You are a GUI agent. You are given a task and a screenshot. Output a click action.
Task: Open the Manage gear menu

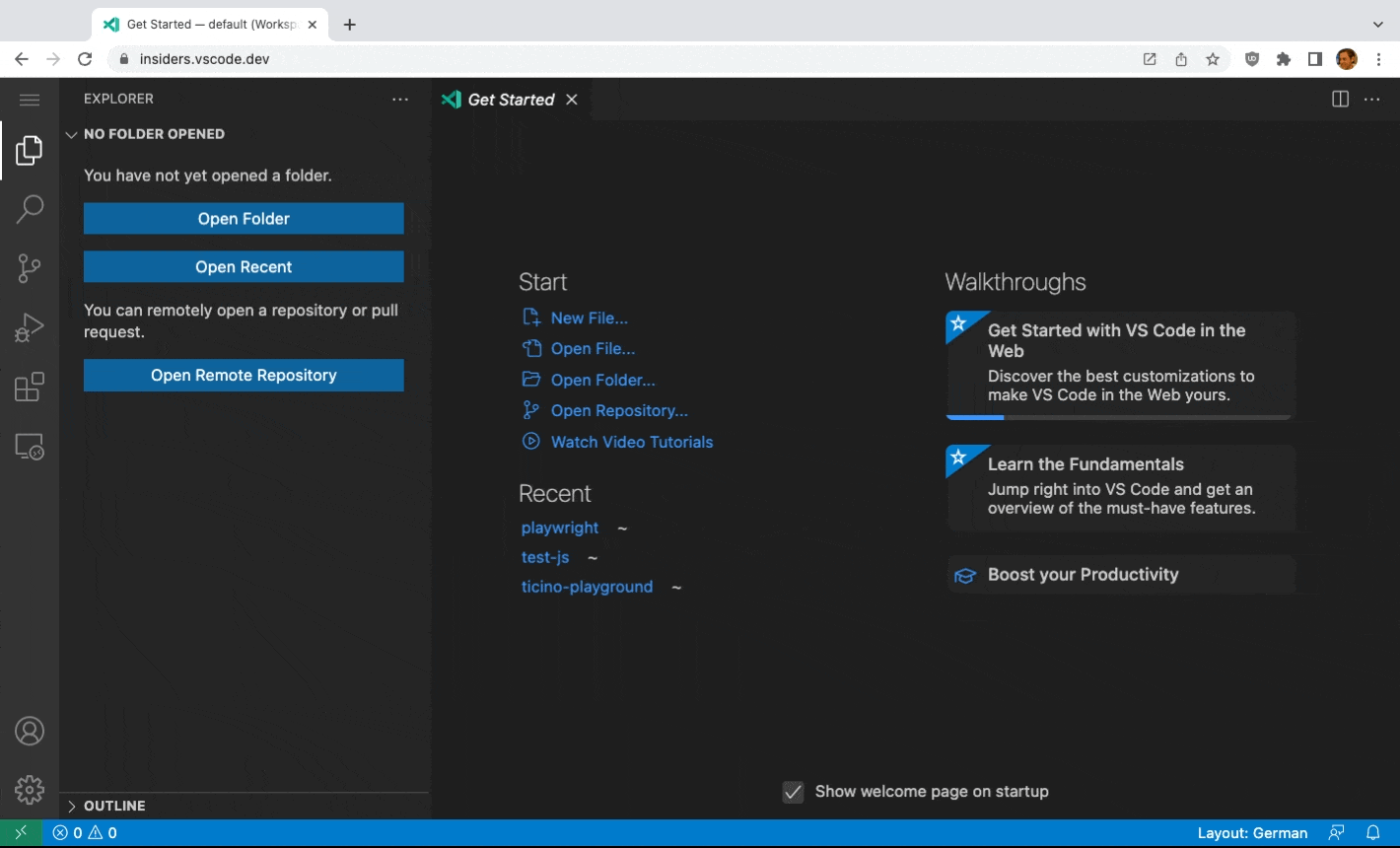point(30,790)
